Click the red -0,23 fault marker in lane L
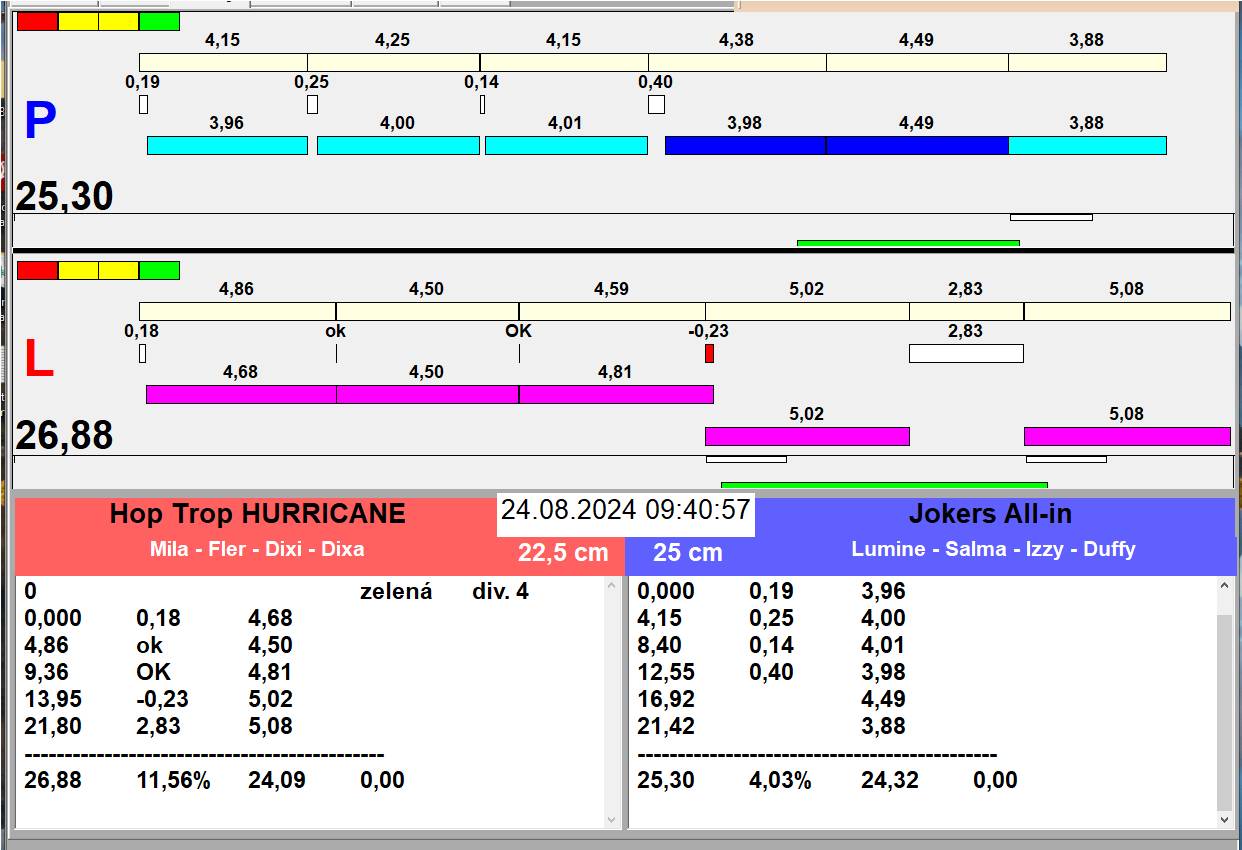1242x850 pixels. click(x=709, y=354)
